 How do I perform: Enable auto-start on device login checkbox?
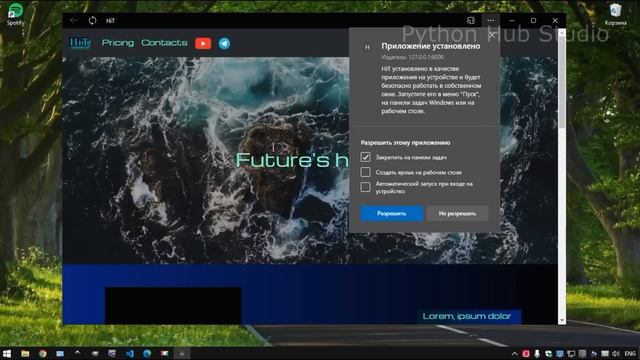point(365,187)
